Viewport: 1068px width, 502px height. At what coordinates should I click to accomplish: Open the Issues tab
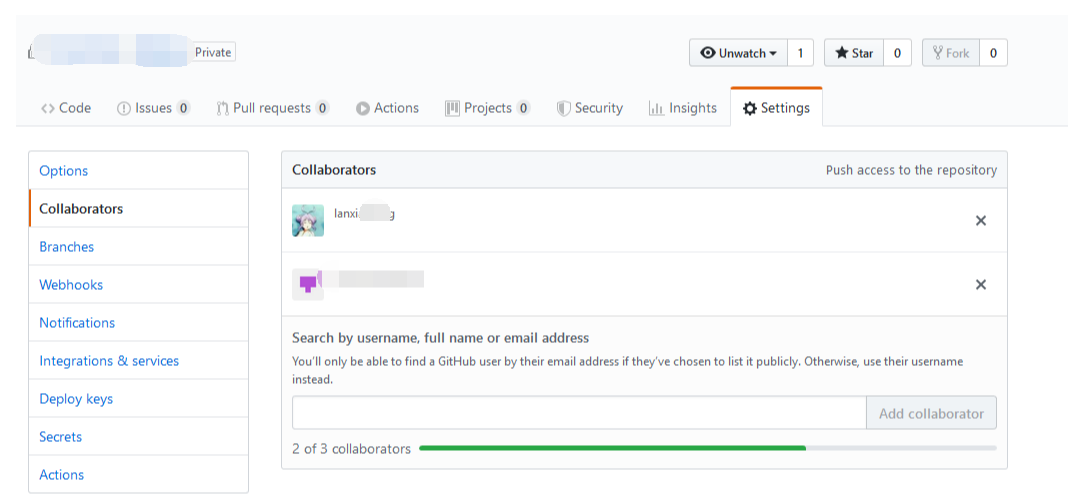tap(153, 108)
